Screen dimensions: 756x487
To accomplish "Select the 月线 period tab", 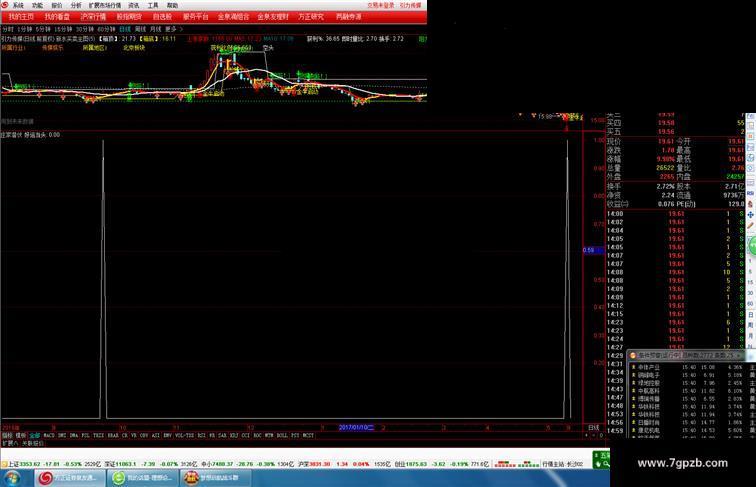I will pyautogui.click(x=155, y=29).
